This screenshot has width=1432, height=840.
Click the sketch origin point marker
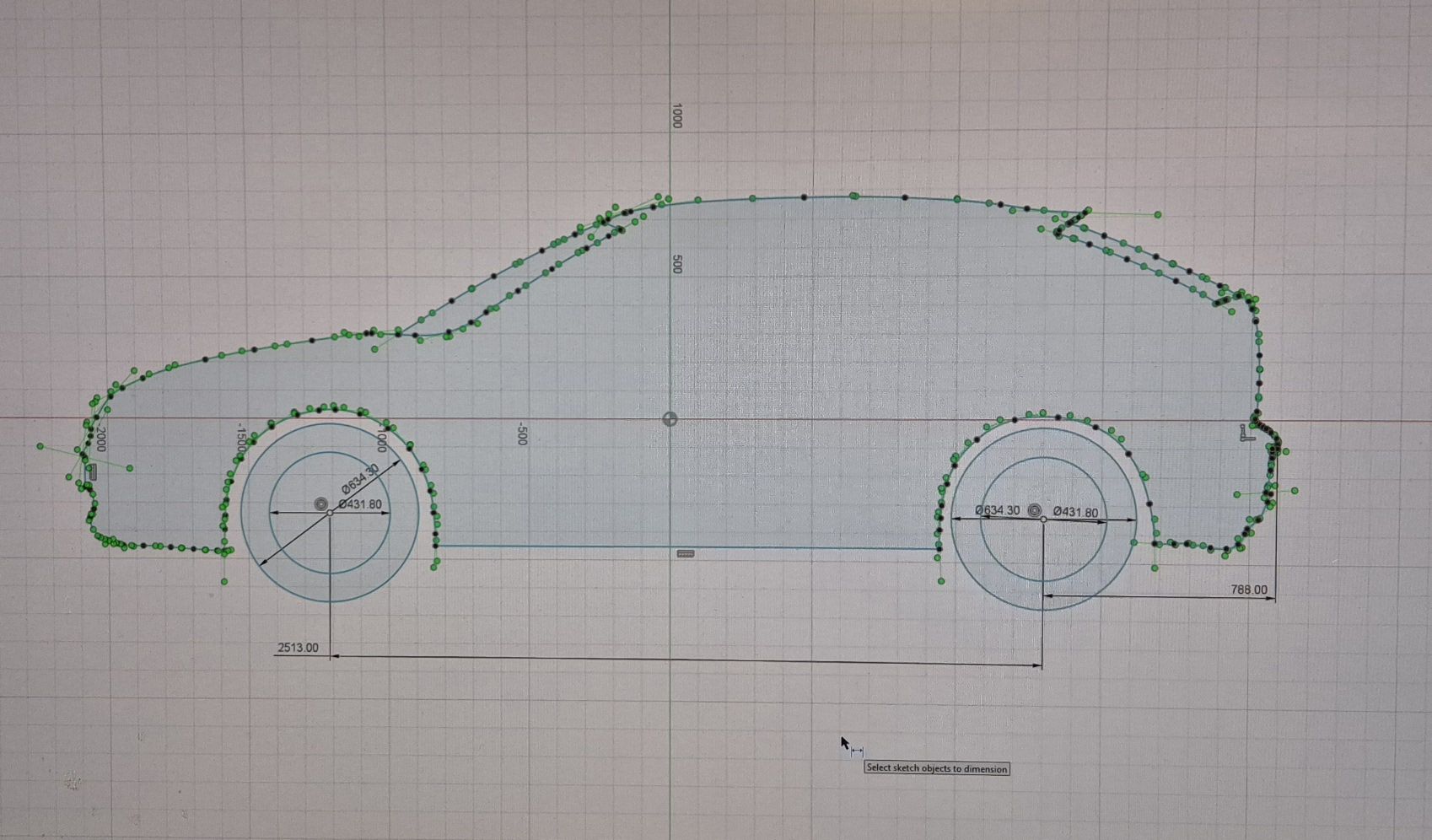tap(670, 419)
